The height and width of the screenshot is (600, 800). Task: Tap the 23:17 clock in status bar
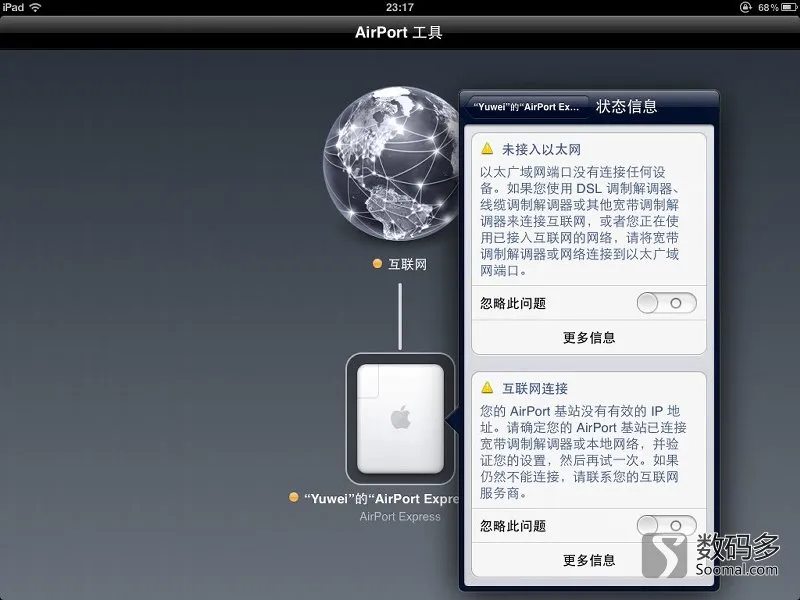tap(399, 7)
